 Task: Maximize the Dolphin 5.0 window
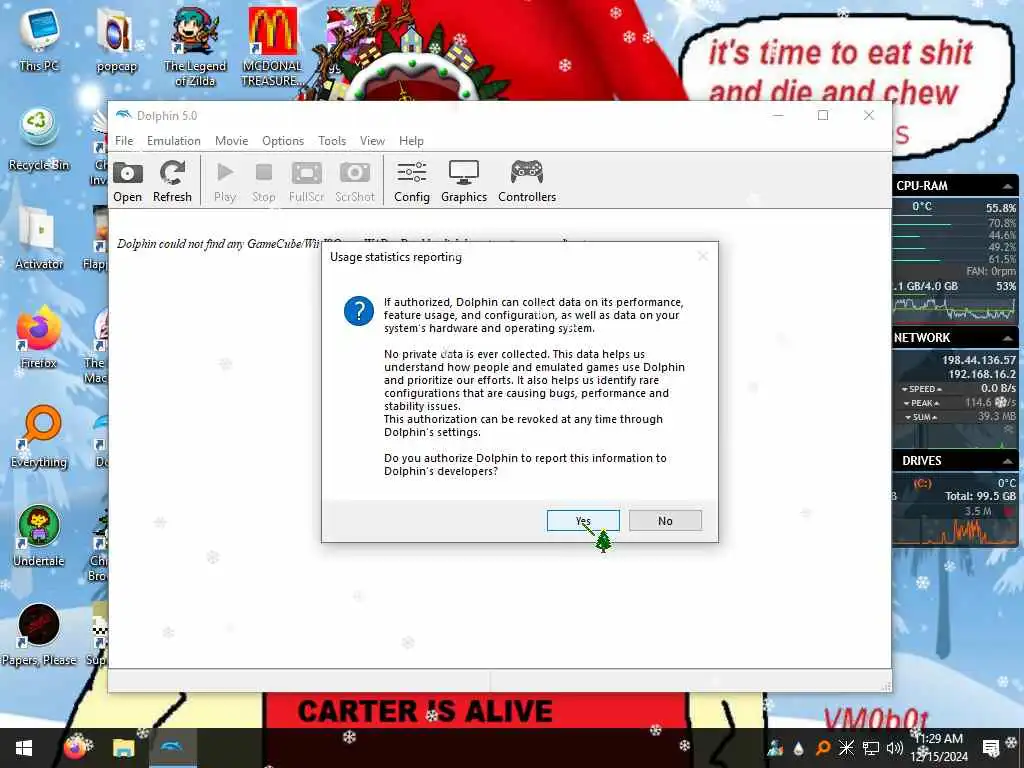click(823, 116)
